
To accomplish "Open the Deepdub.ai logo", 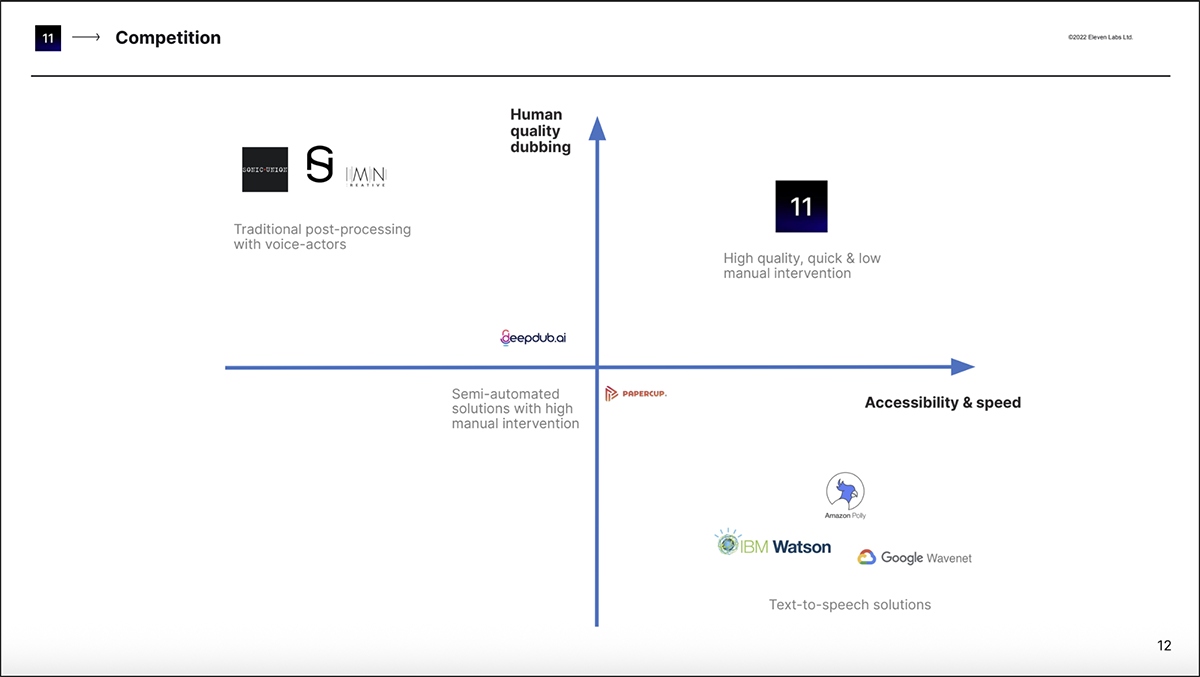I will pos(532,337).
